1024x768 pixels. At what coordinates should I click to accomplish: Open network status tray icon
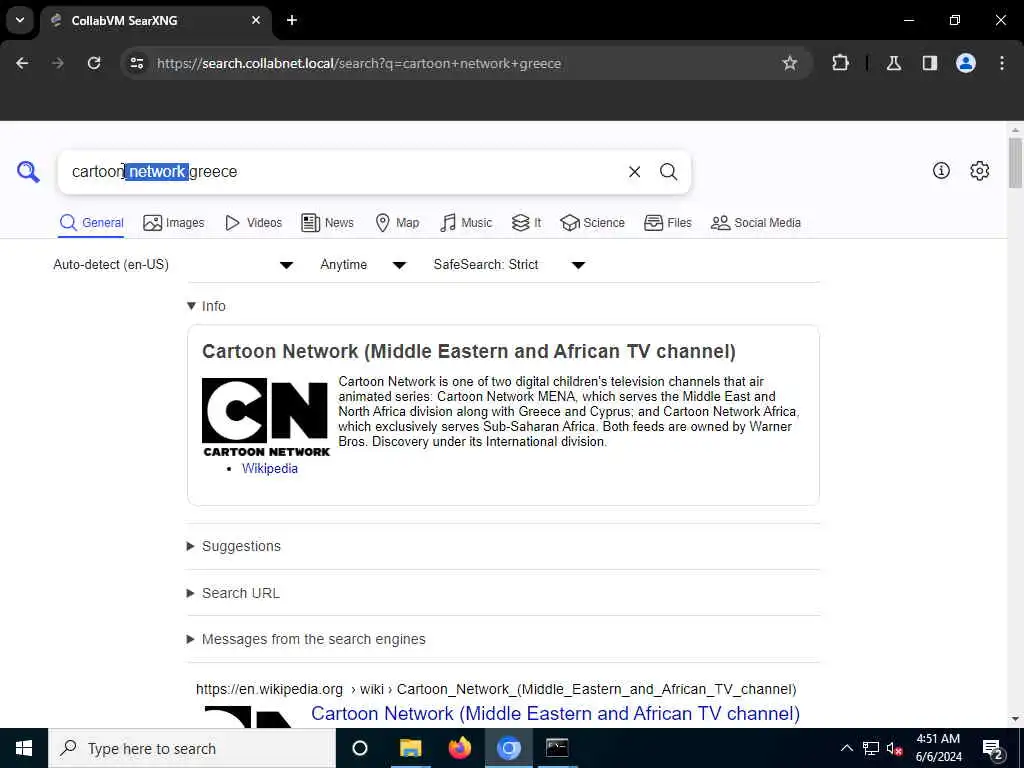[x=871, y=748]
